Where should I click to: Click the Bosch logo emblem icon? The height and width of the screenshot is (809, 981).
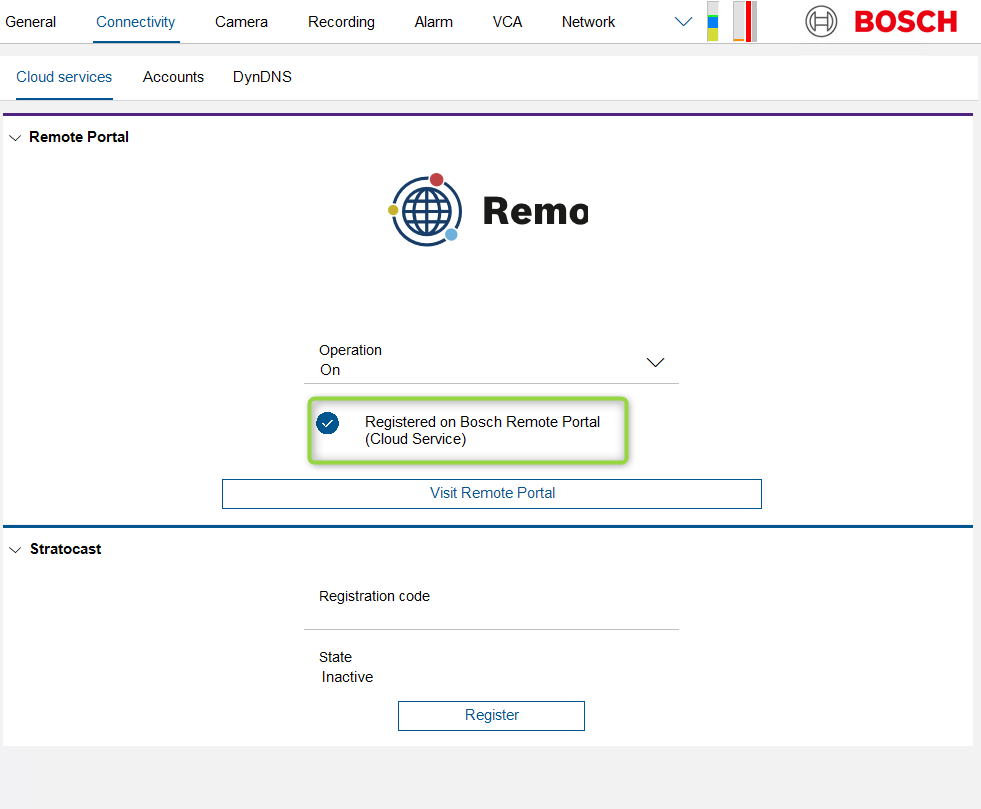(x=821, y=21)
